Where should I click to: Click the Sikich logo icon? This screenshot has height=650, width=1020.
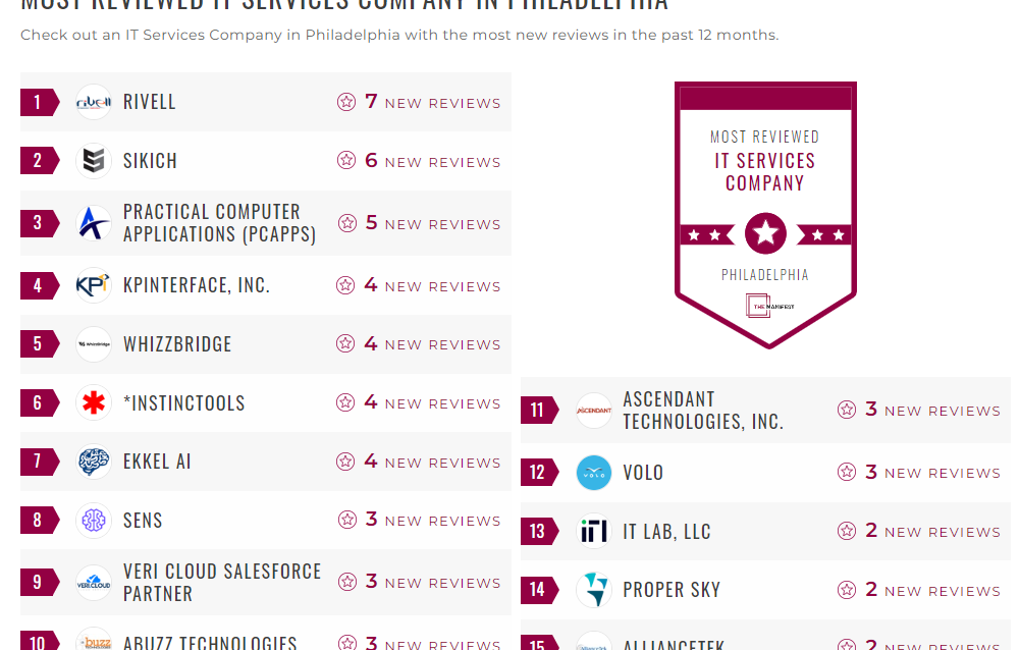93,161
